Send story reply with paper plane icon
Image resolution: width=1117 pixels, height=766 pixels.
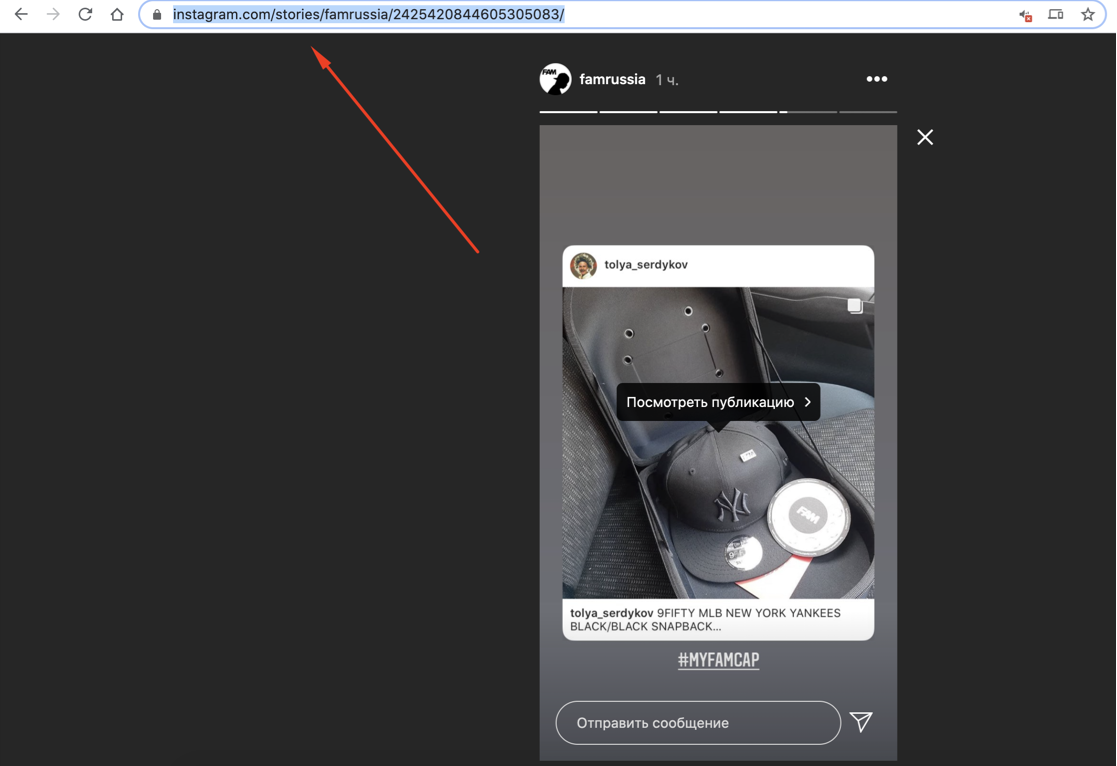tap(861, 722)
